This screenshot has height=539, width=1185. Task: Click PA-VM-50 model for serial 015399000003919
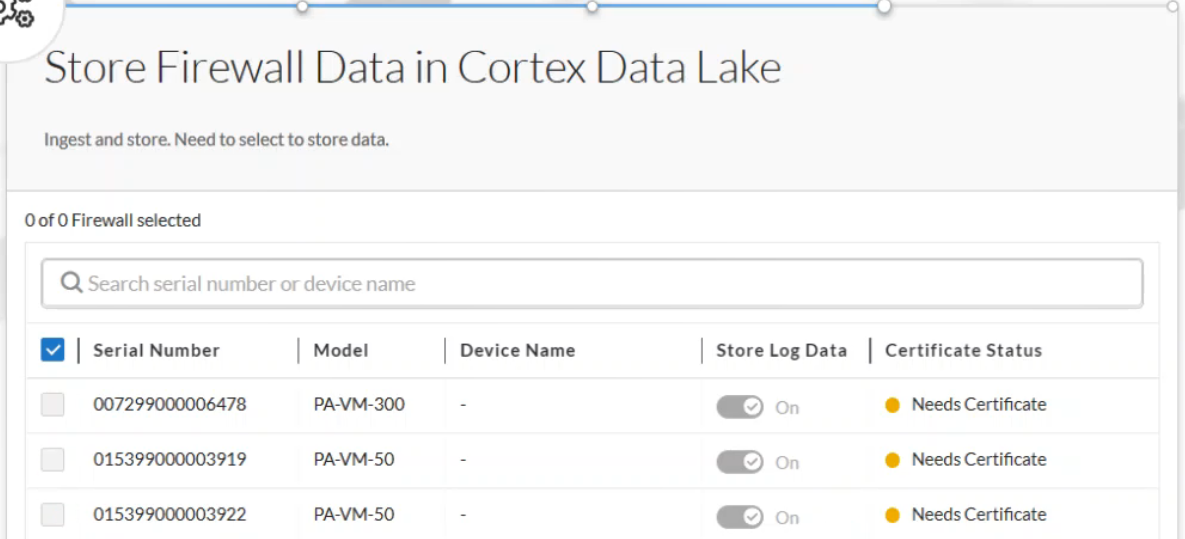[x=354, y=460]
